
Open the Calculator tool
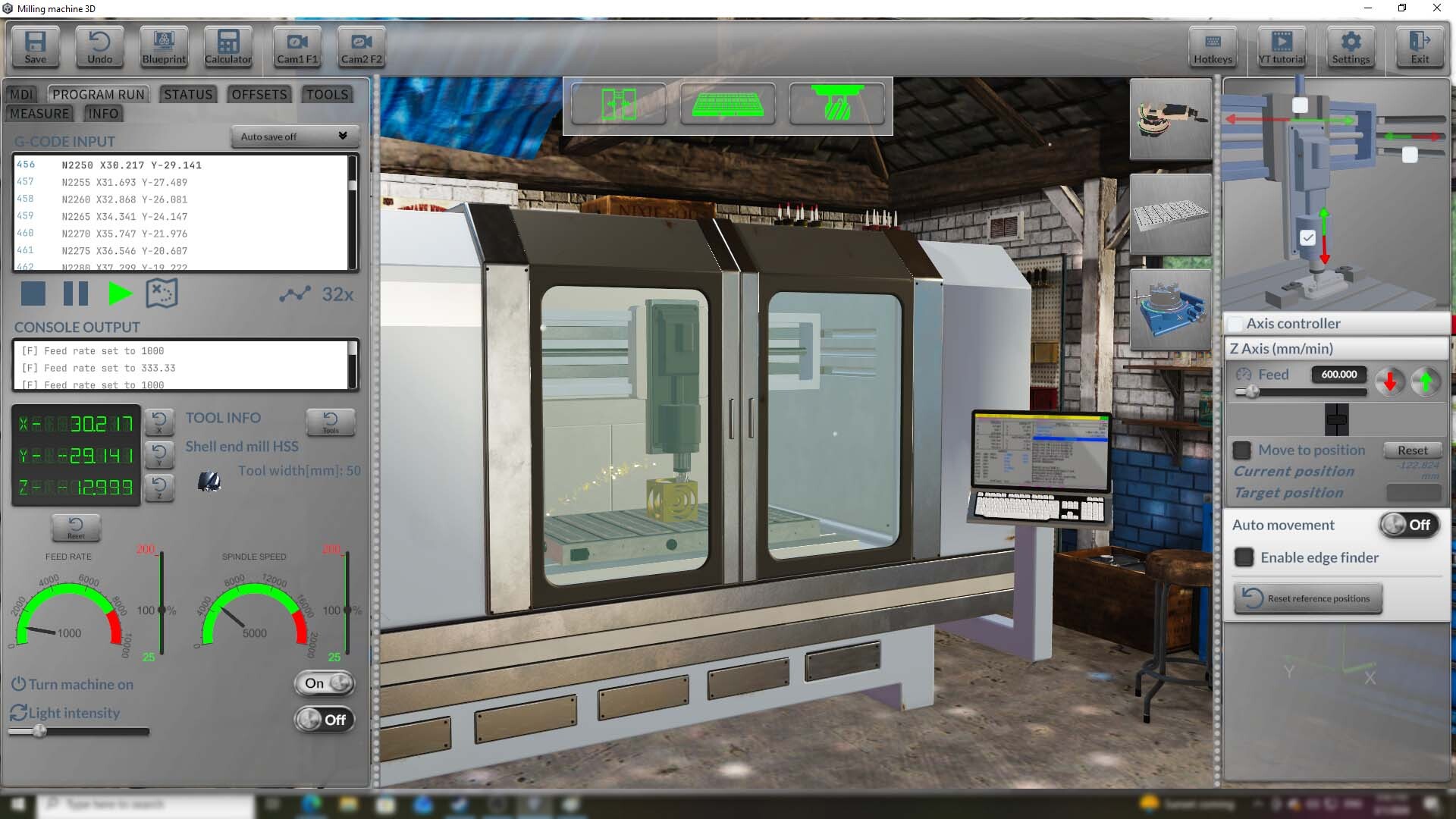click(x=227, y=47)
